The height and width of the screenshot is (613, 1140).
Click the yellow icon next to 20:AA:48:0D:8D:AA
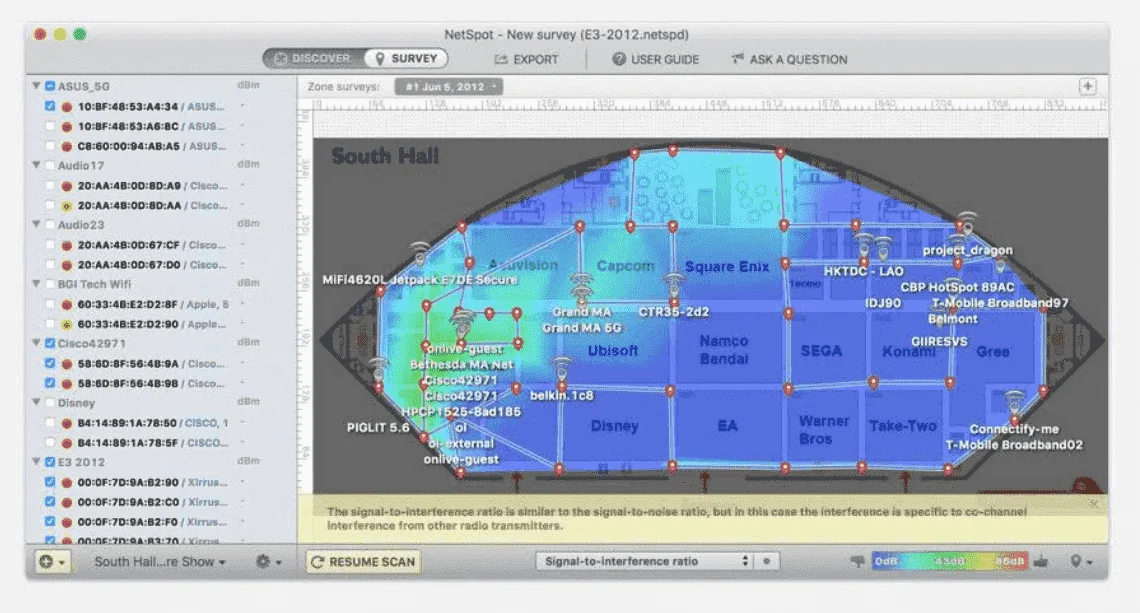tap(66, 206)
